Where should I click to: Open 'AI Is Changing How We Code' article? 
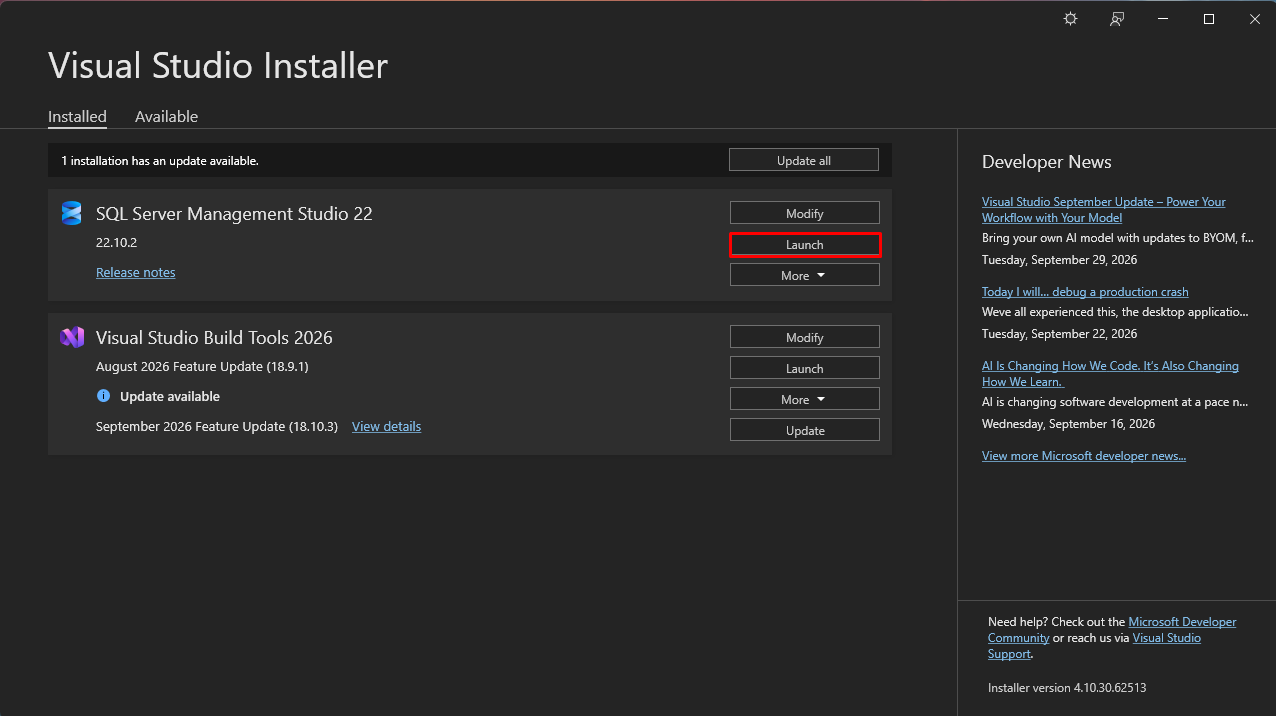(1110, 373)
